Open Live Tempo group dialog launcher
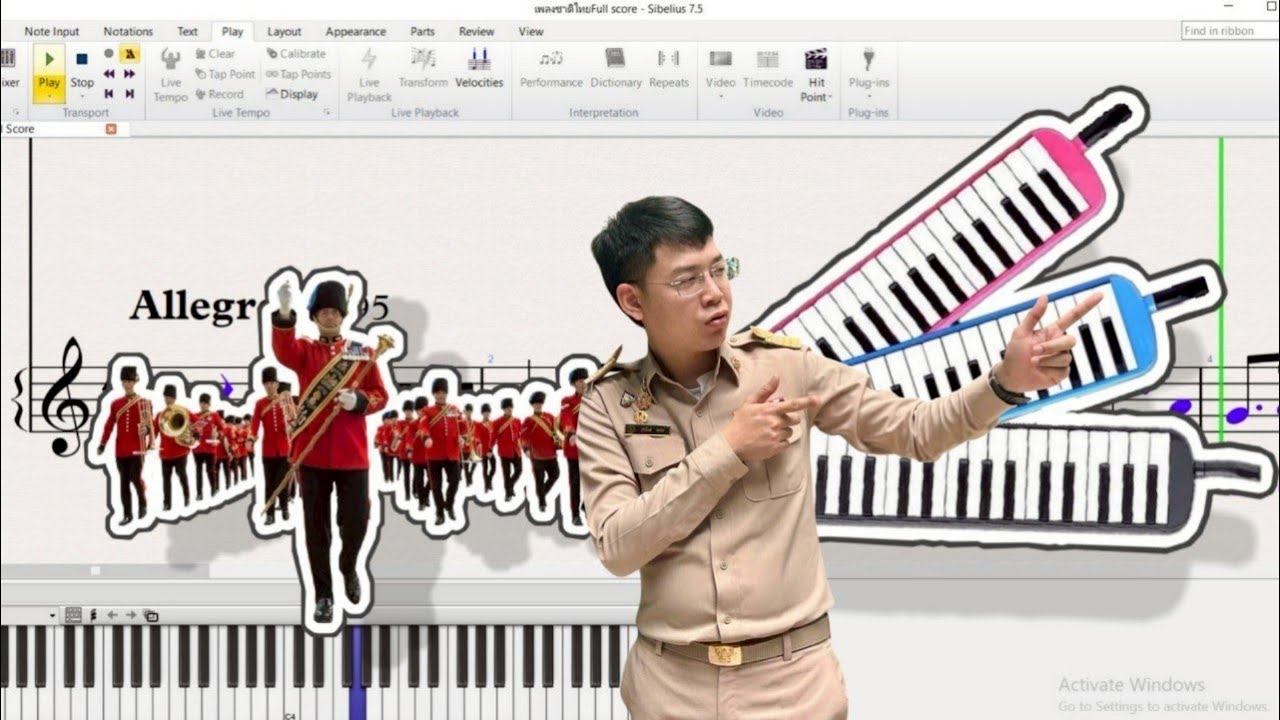 (x=327, y=113)
